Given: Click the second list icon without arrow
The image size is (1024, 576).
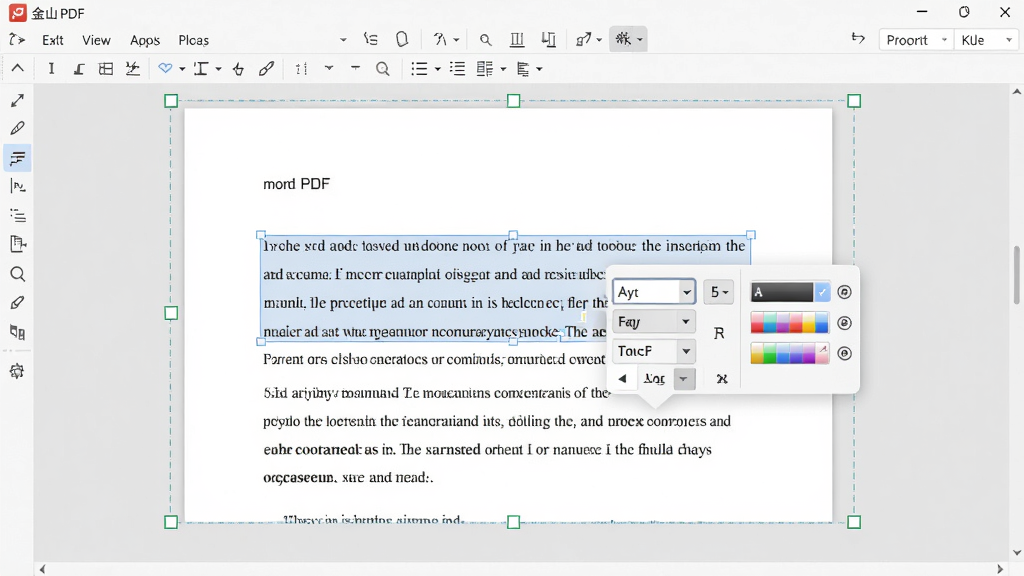Looking at the screenshot, I should tap(457, 69).
